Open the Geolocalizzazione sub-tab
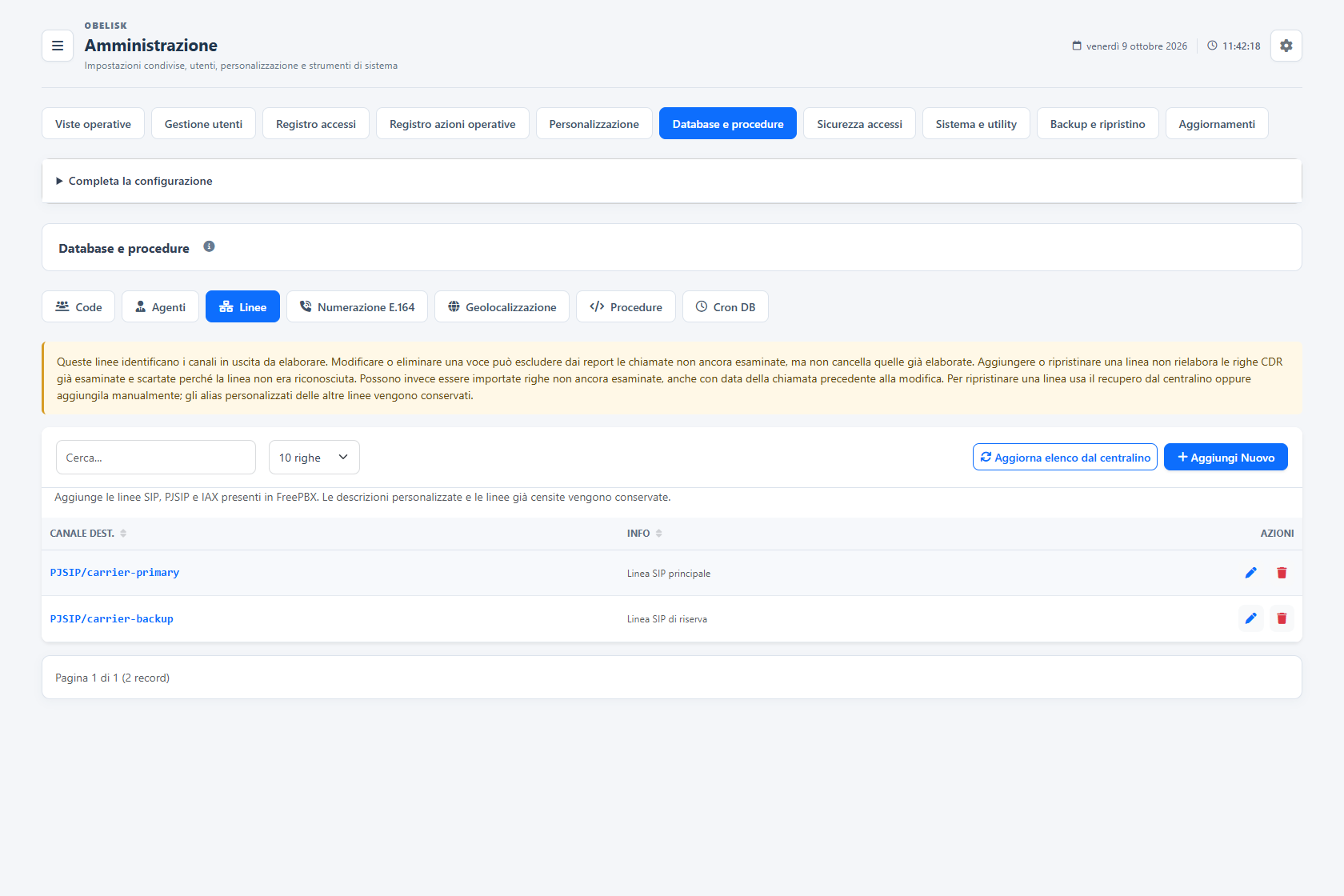 pos(502,306)
